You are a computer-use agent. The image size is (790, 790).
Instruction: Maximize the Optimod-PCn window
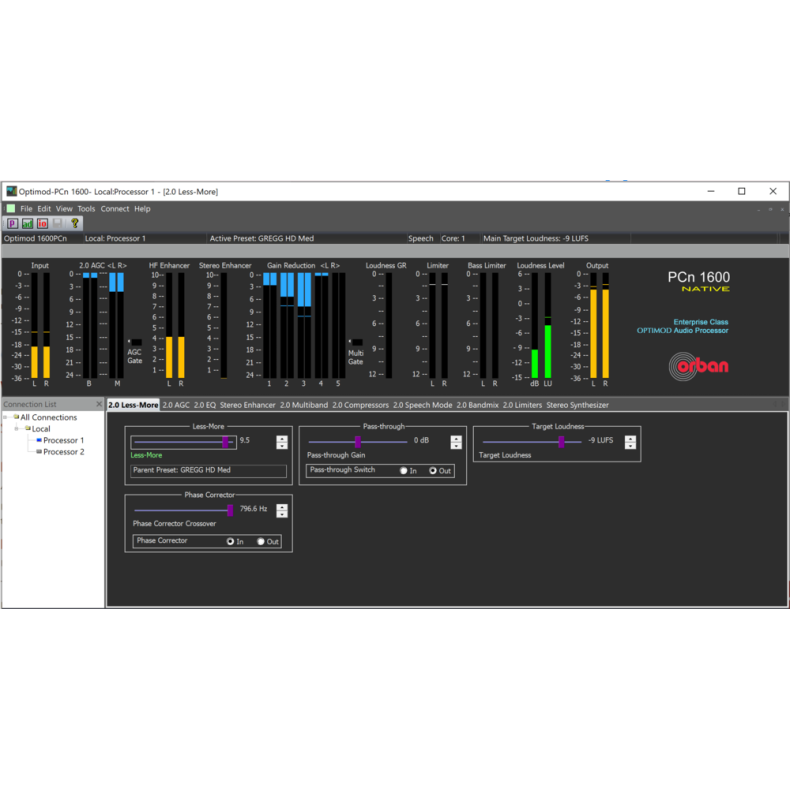742,191
